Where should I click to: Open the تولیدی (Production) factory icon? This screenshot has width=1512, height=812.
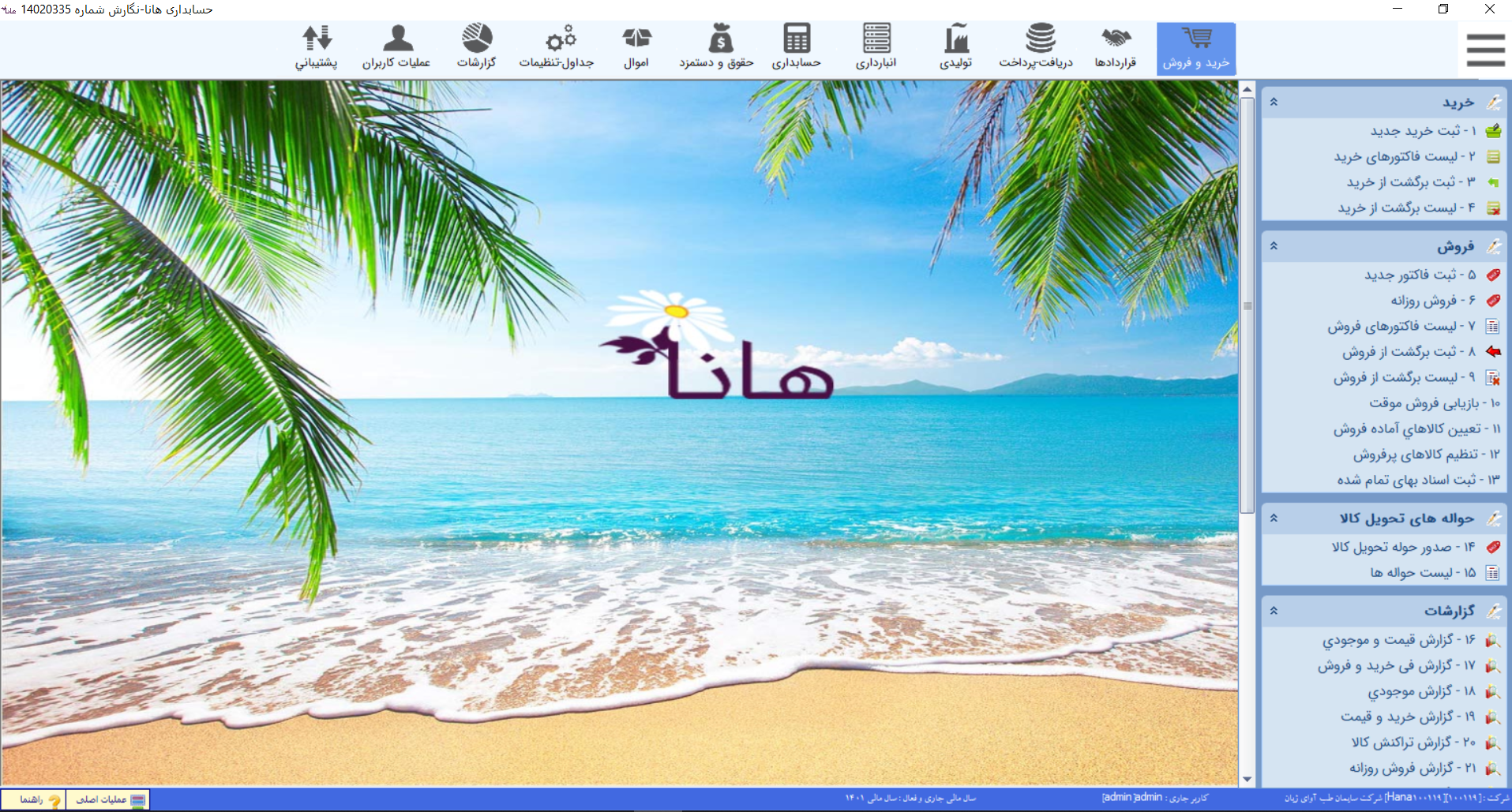point(955,39)
